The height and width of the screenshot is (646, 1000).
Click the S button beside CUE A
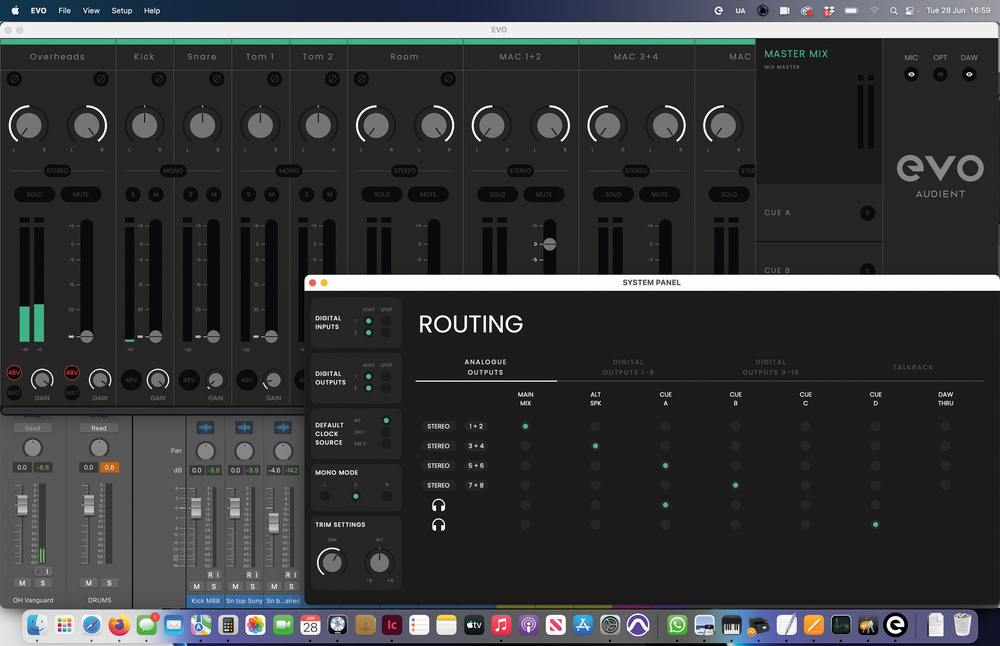[867, 213]
